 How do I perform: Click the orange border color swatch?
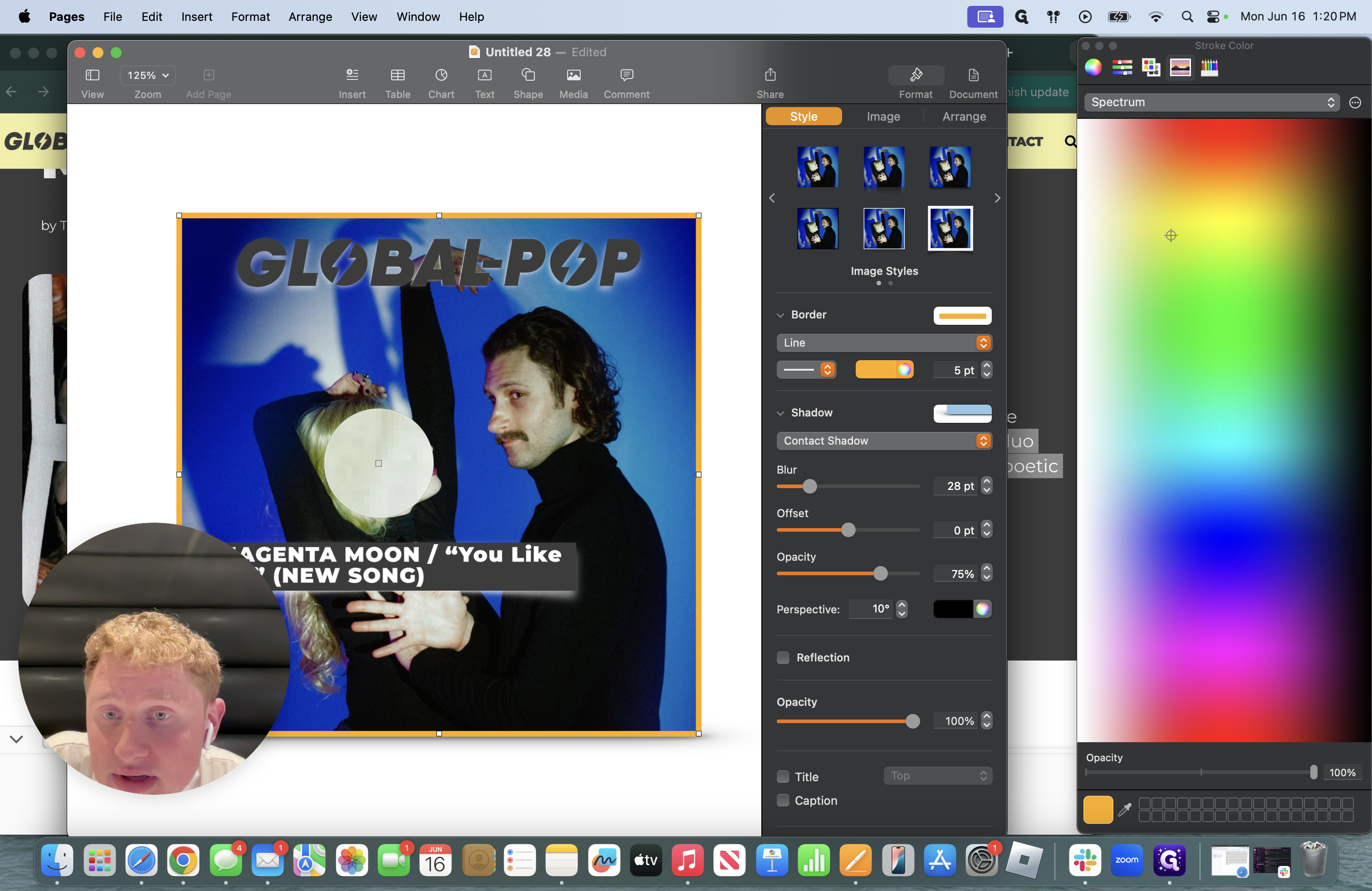point(876,369)
